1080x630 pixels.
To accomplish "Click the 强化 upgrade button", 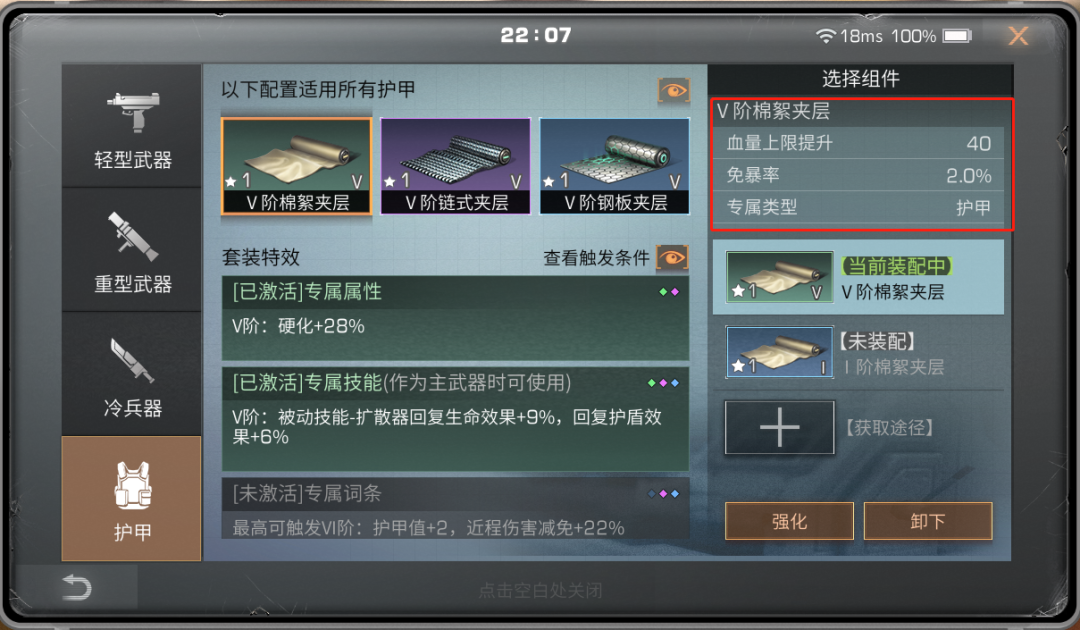I will pyautogui.click(x=789, y=521).
